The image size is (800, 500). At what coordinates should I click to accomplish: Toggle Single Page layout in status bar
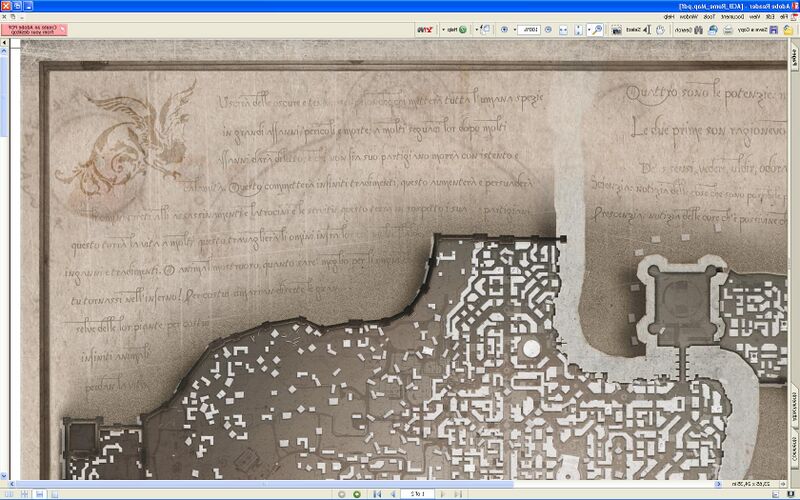(x=55, y=494)
